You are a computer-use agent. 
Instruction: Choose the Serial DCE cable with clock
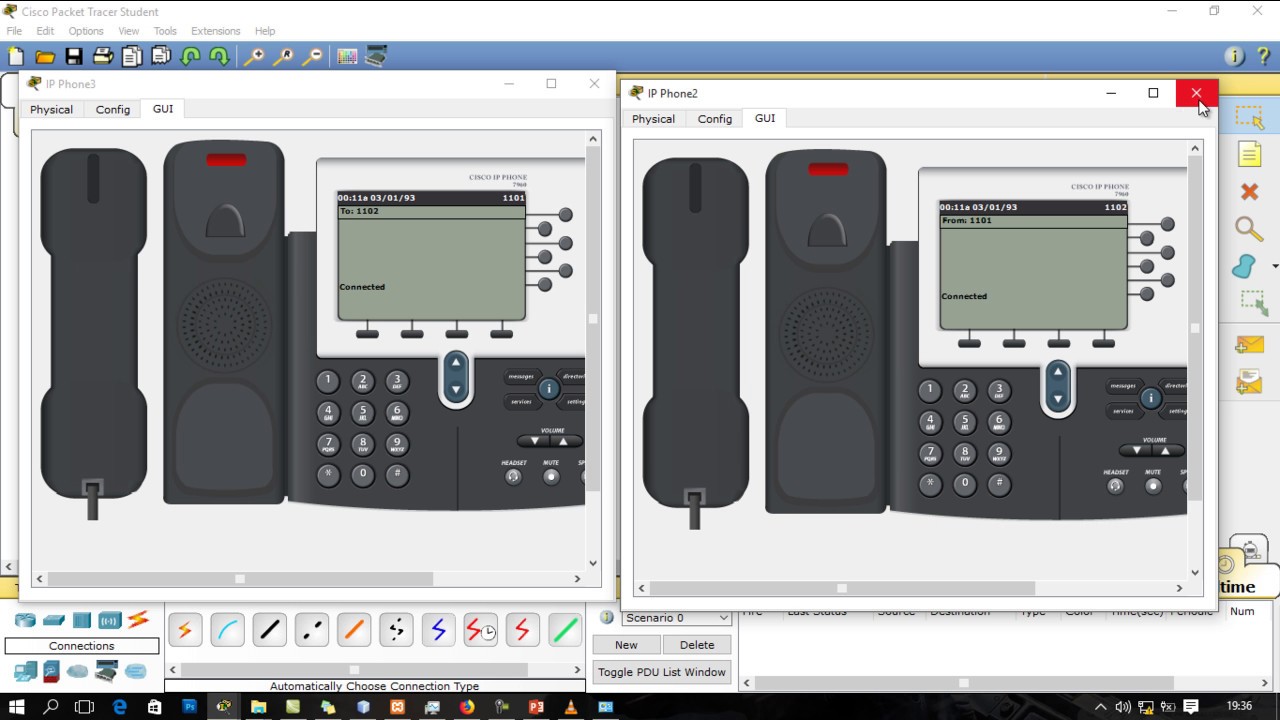pos(480,630)
